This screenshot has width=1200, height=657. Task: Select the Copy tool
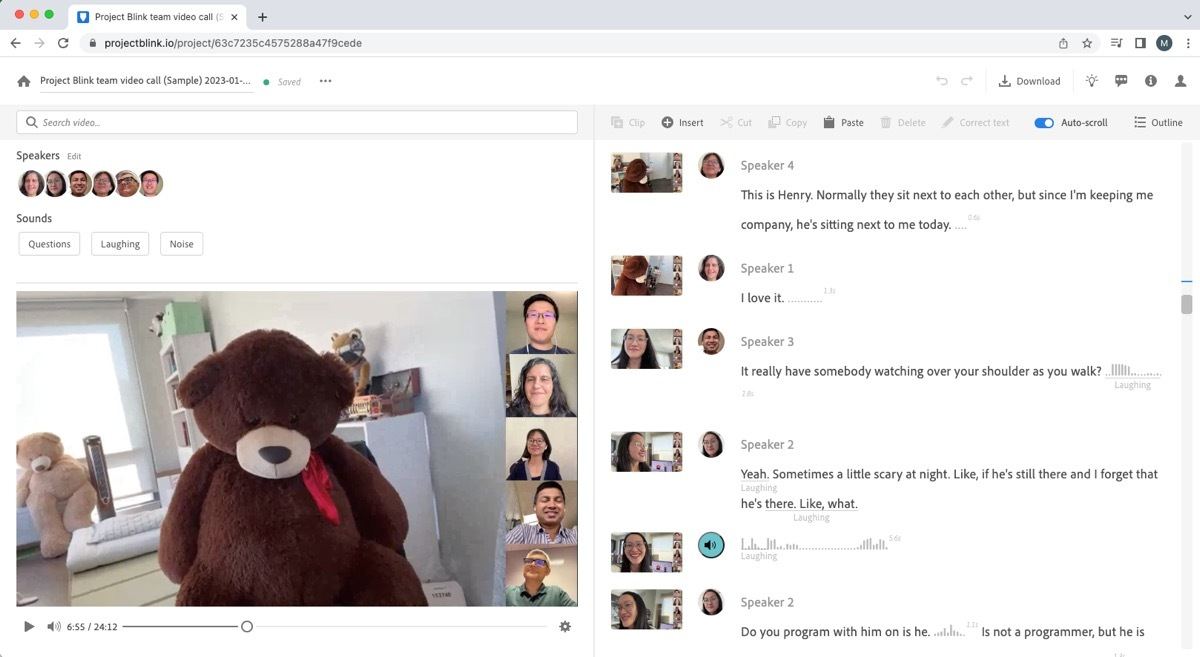click(x=787, y=122)
